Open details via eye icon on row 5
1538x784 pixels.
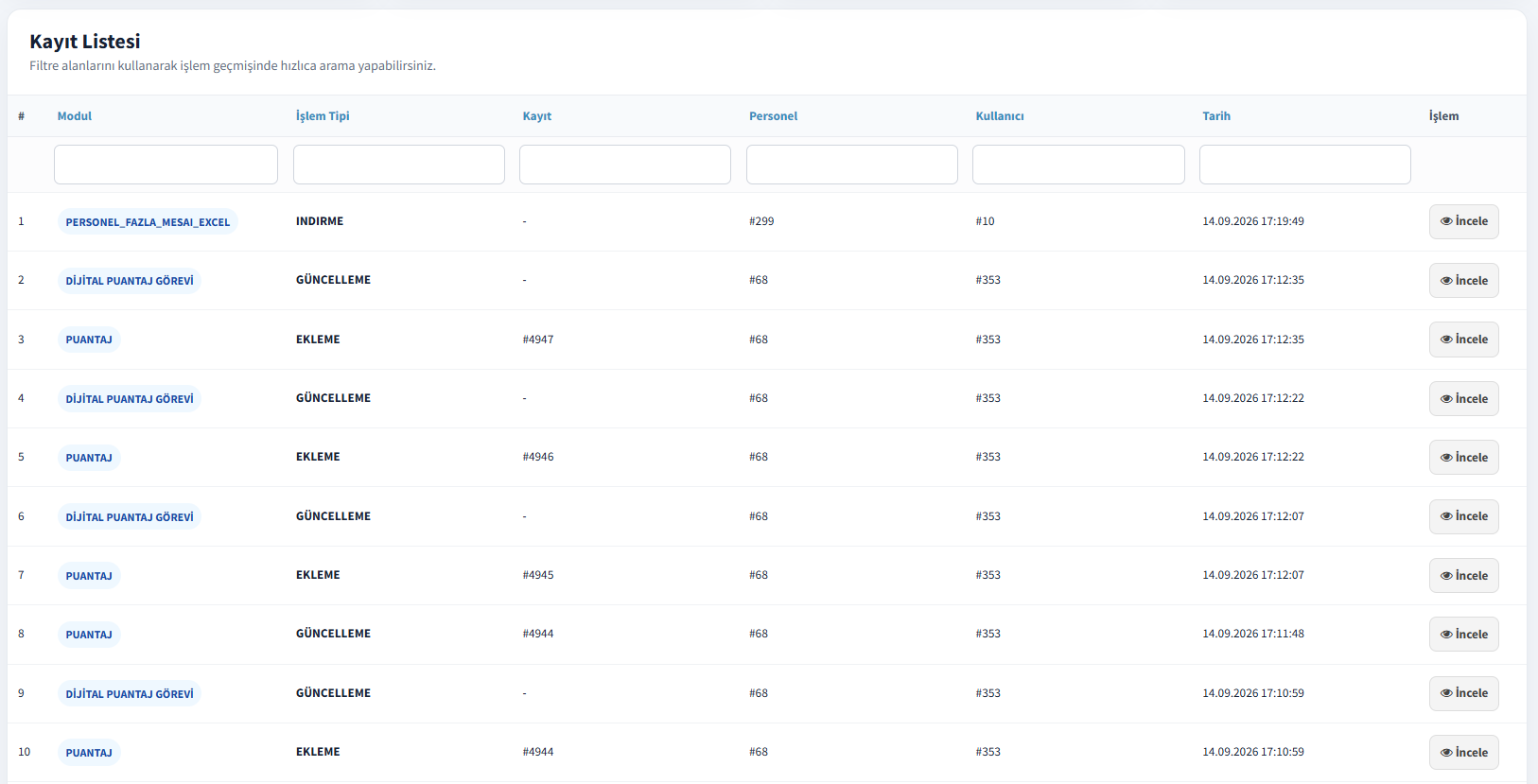pyautogui.click(x=1446, y=458)
